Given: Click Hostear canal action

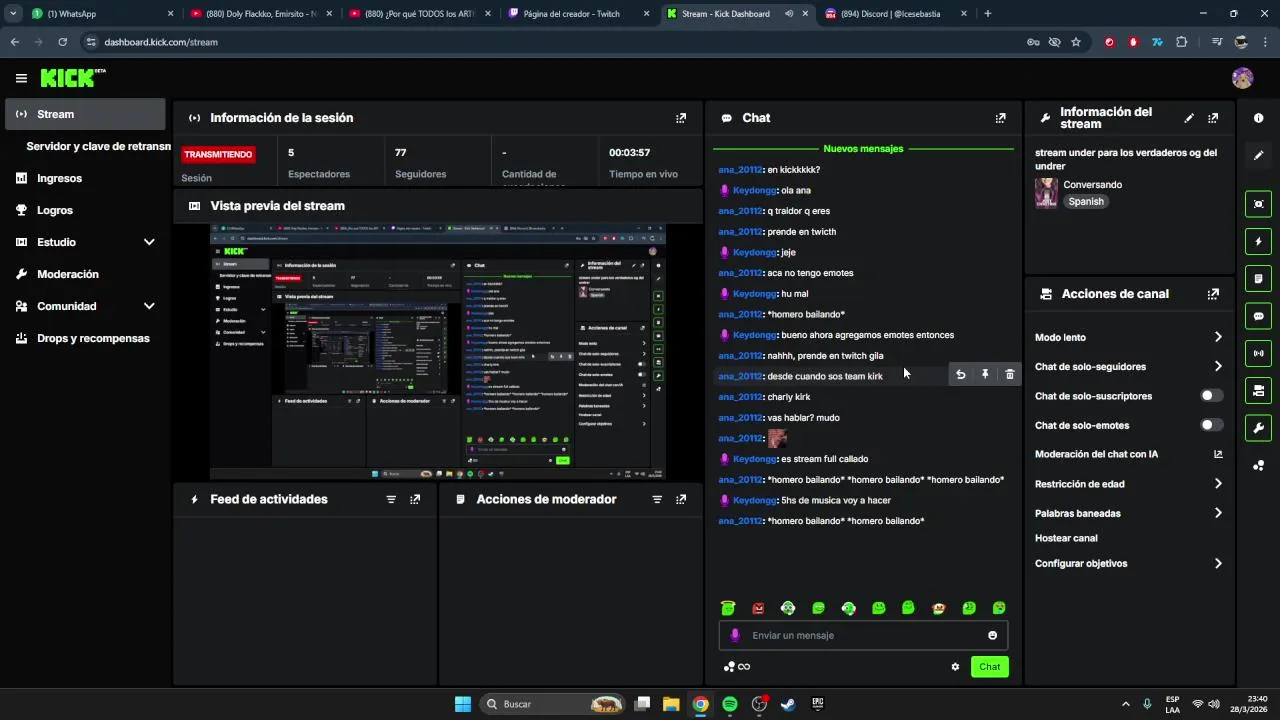Looking at the screenshot, I should coord(1066,538).
